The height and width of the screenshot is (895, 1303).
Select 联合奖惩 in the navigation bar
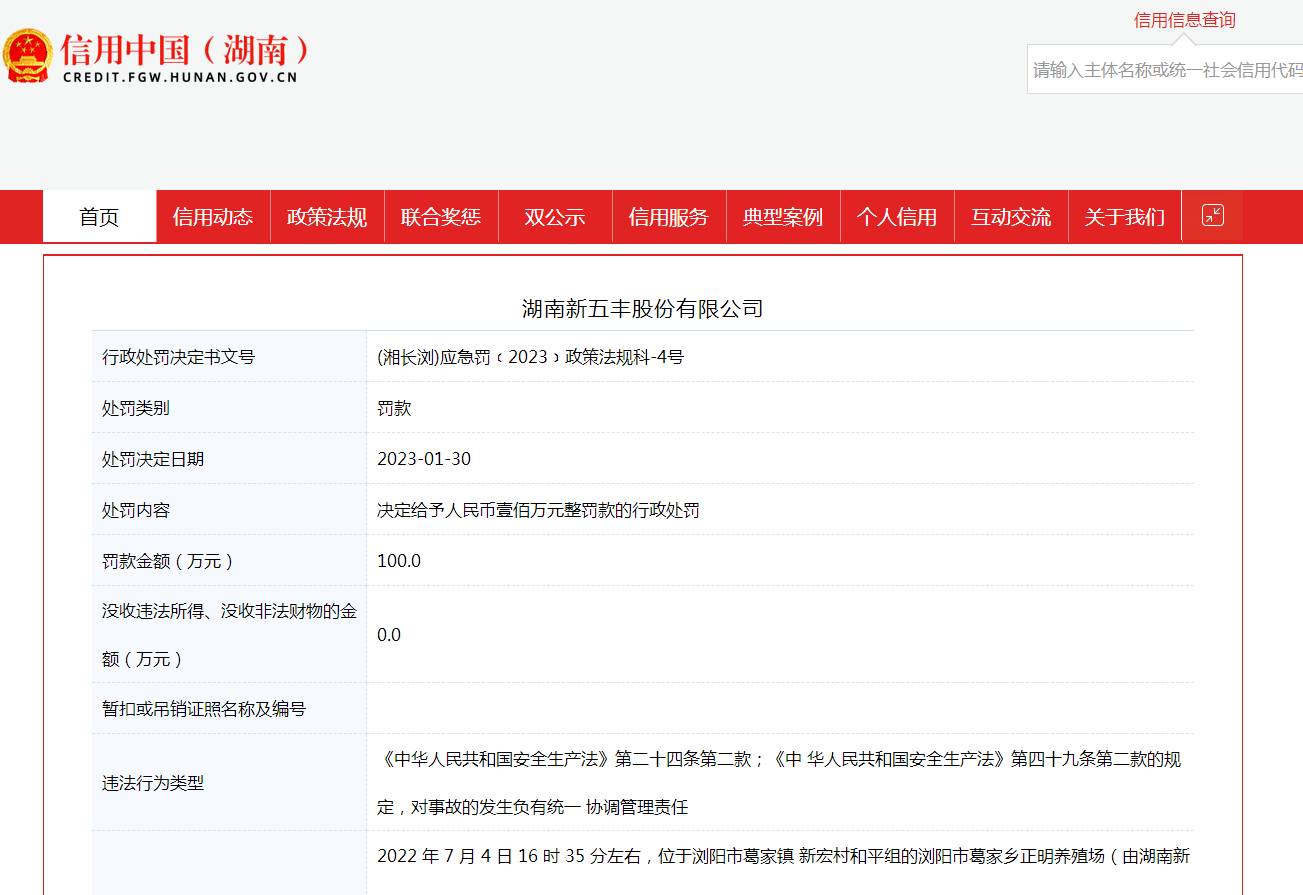(x=441, y=217)
